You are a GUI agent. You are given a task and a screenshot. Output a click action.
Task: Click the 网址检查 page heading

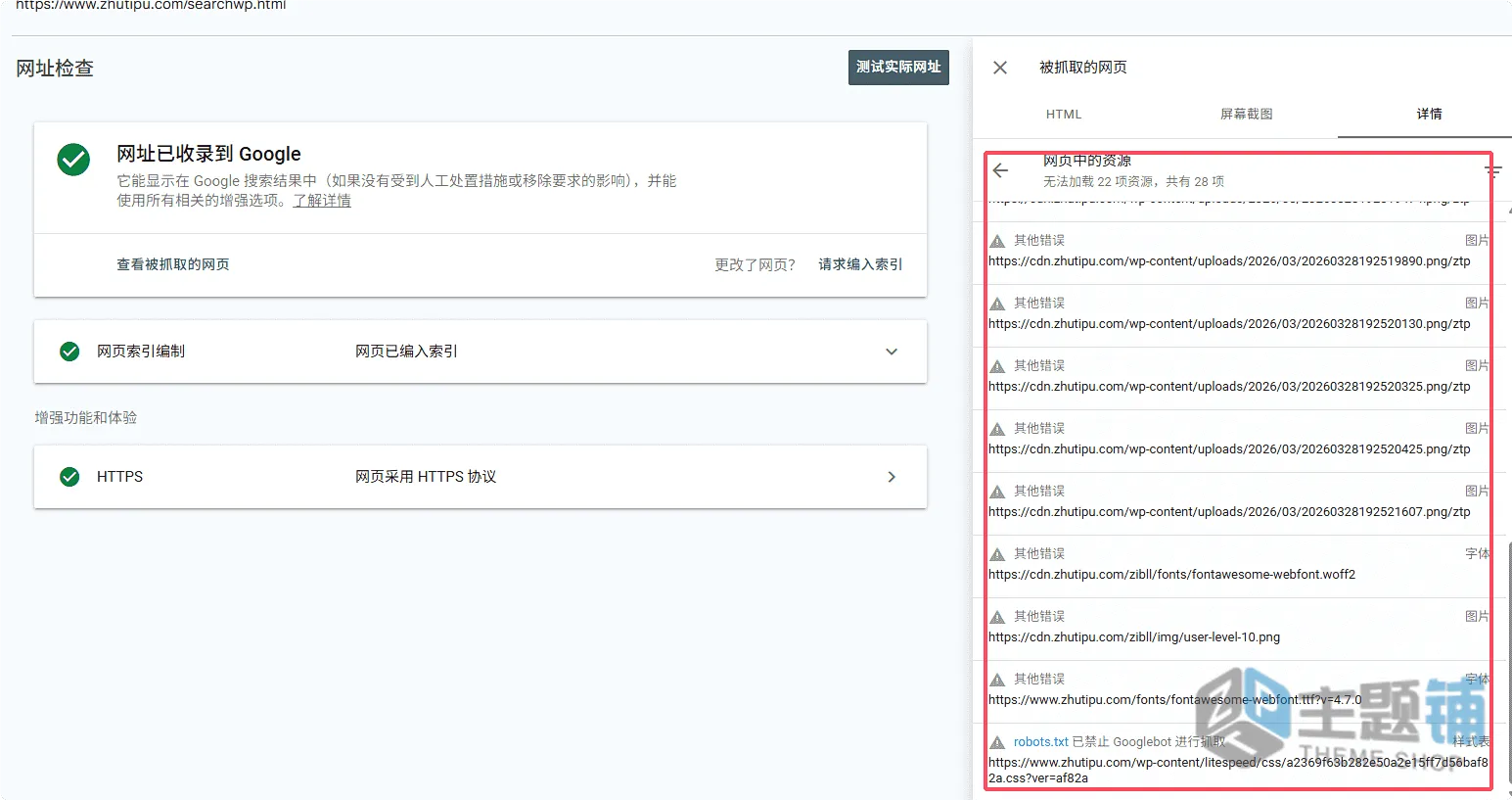click(55, 69)
